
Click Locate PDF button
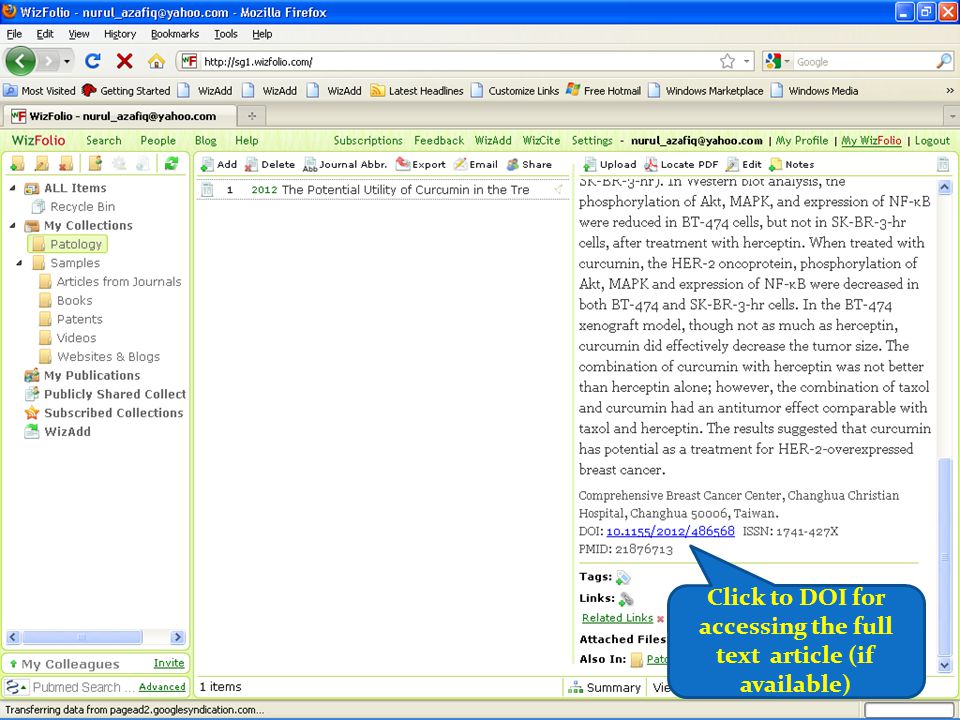tap(681, 164)
